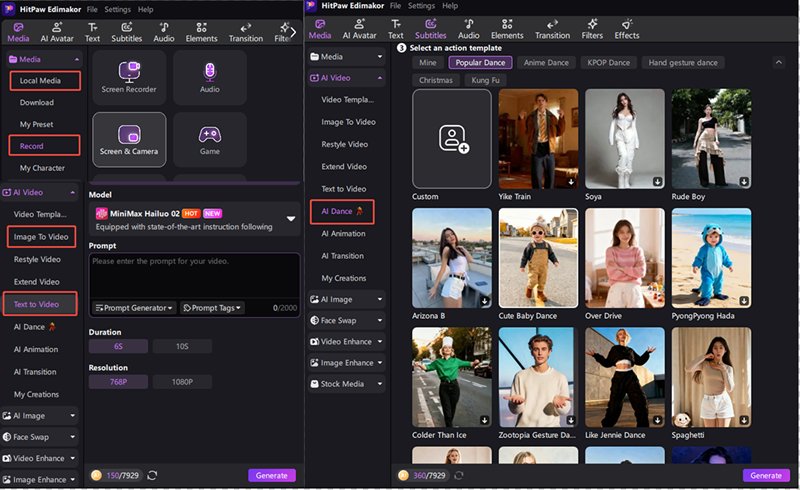Click Generate button in left window
Screen dimensions: 800x490
271,475
